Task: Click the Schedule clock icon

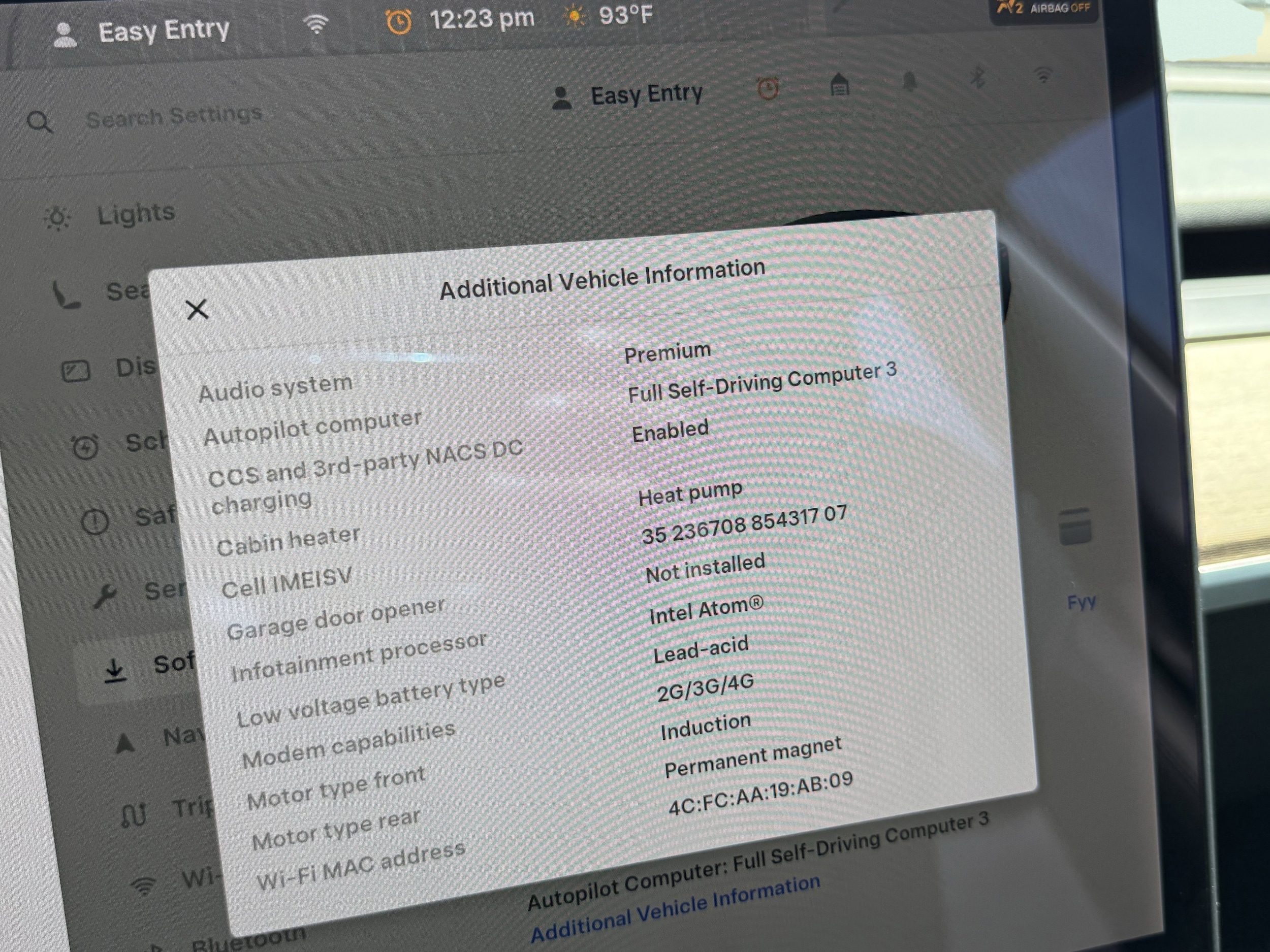Action: 85,447
